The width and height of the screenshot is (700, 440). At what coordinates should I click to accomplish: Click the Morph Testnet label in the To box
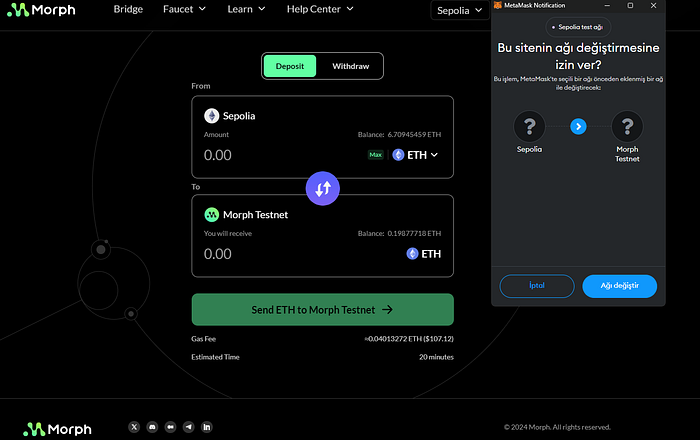[255, 215]
